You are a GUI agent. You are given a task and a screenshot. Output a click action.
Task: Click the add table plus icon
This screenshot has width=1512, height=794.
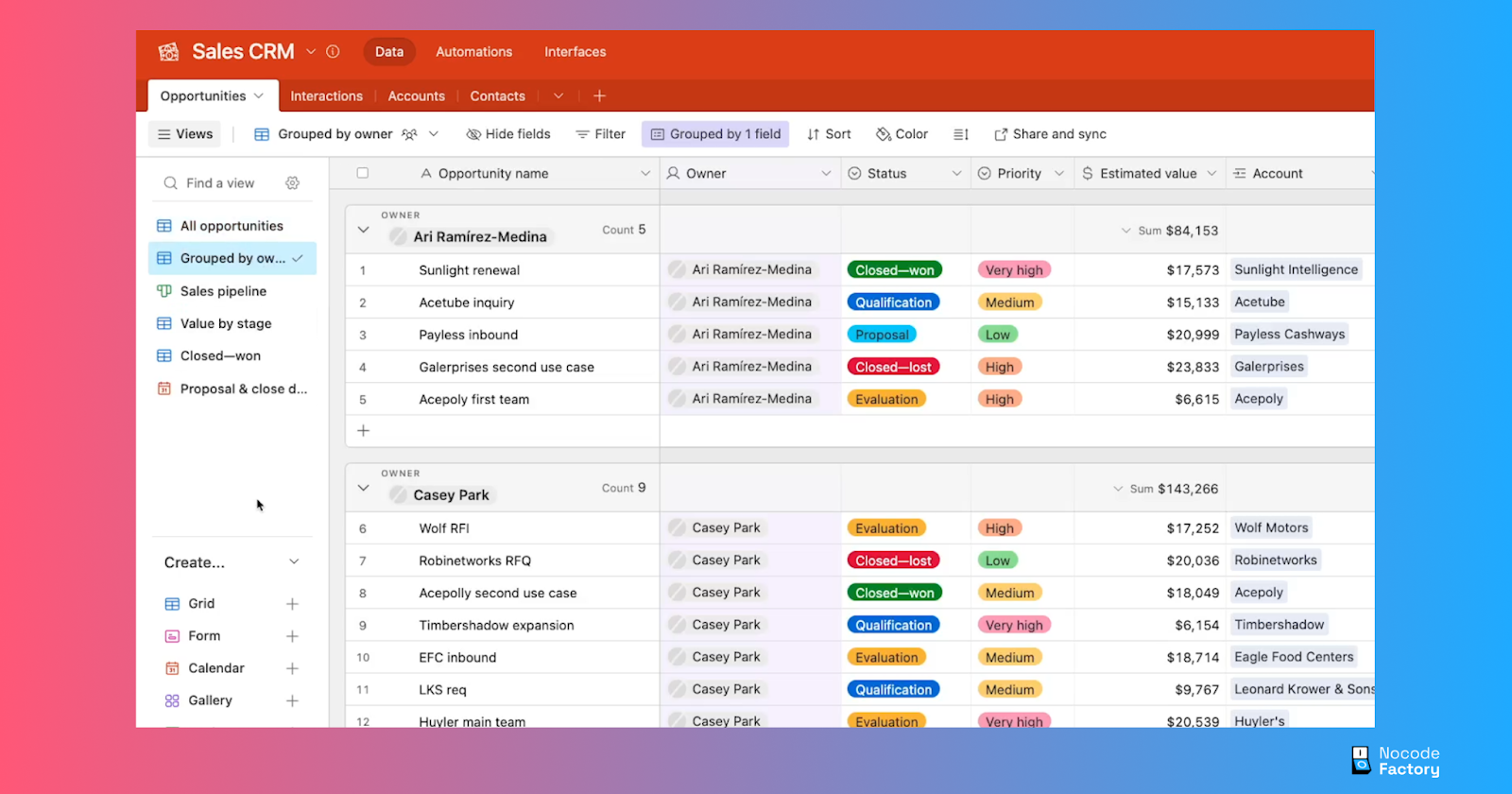coord(599,96)
